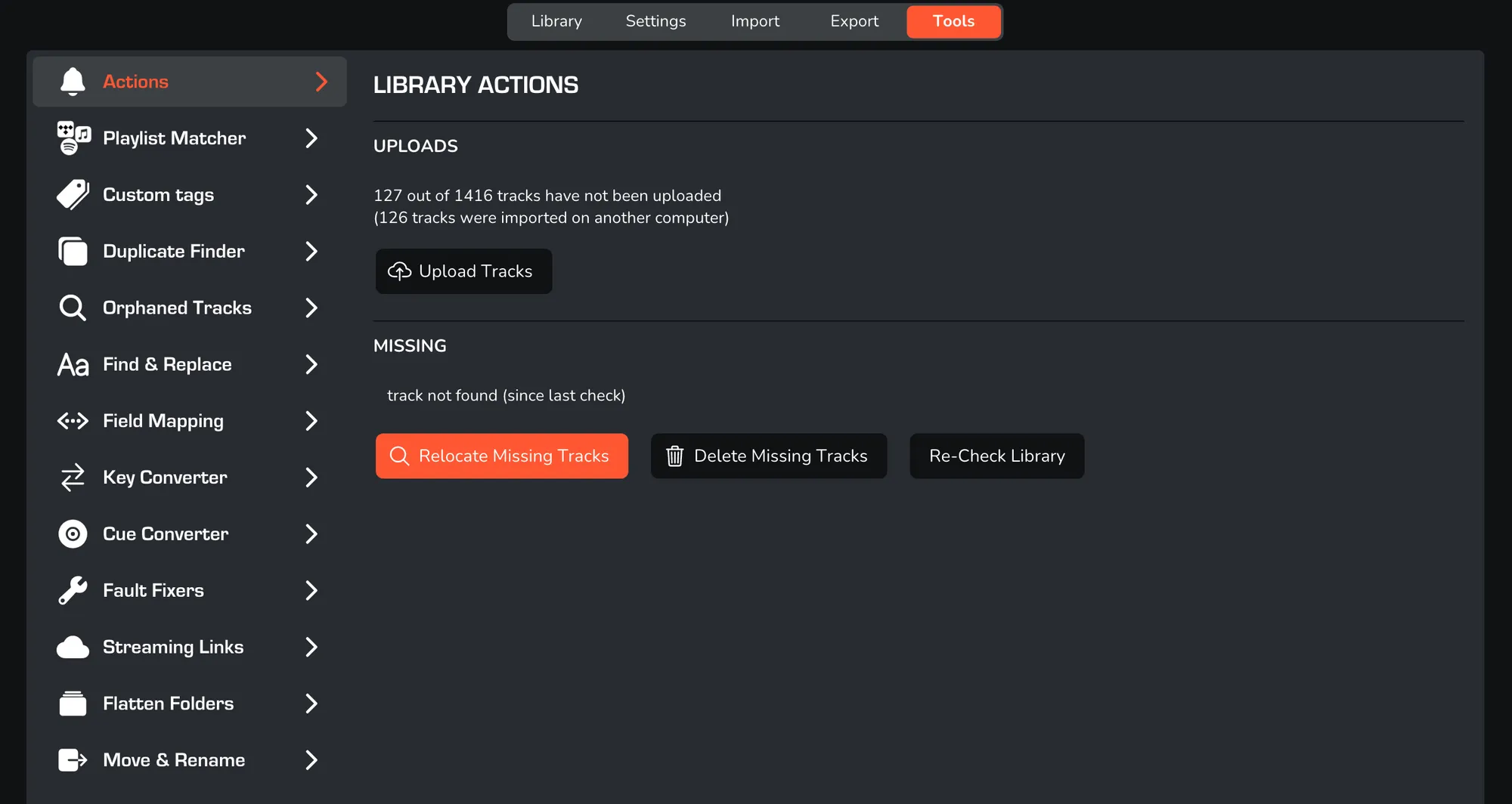
Task: Click Delete Missing Tracks button
Action: [769, 456]
